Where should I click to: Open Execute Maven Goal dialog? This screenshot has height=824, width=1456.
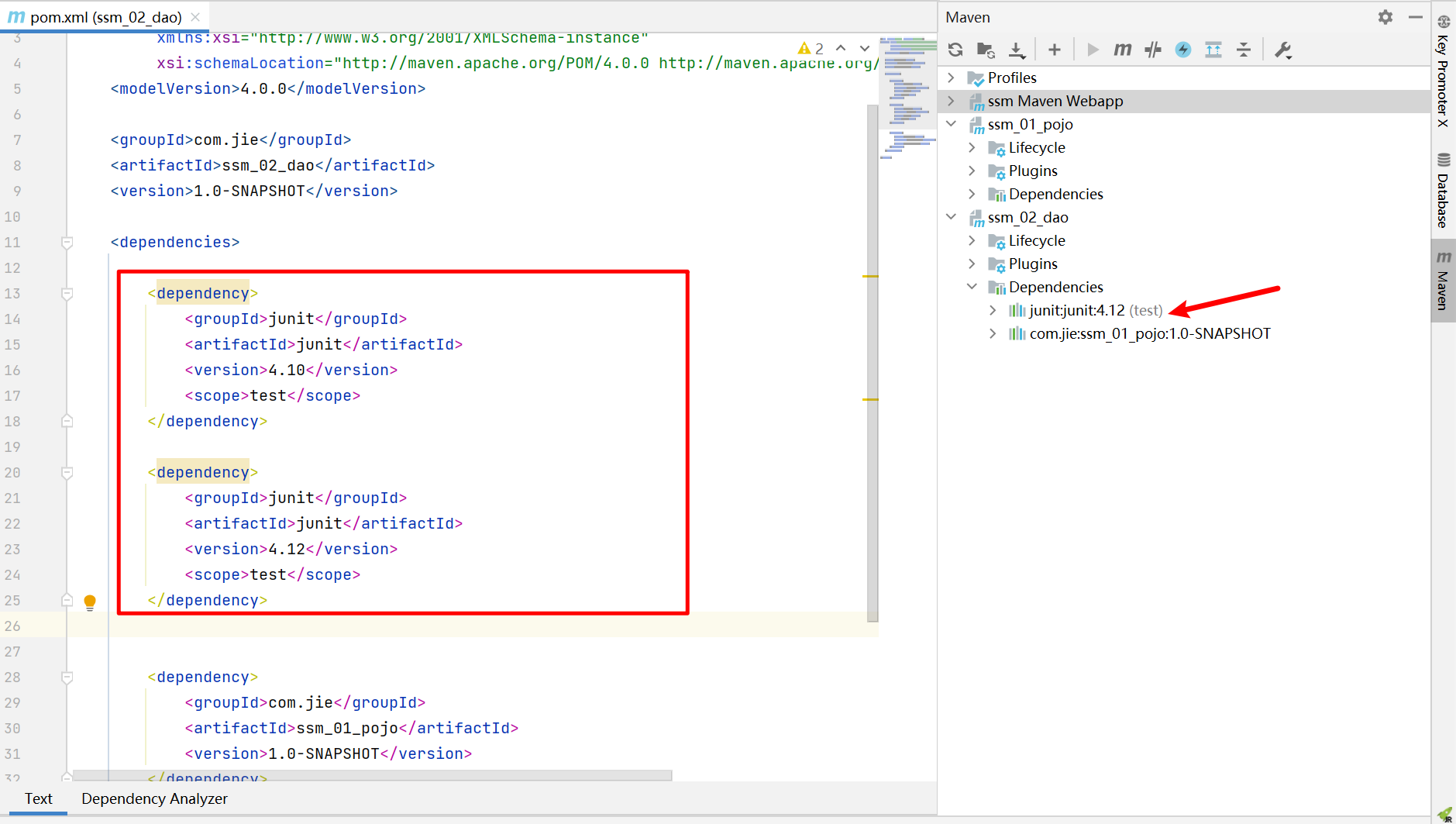1122,50
